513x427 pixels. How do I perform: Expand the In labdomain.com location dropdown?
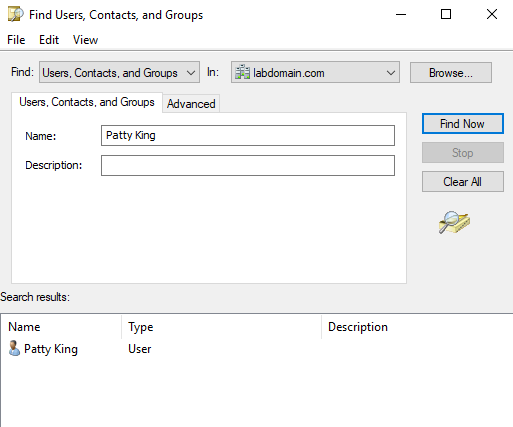point(315,72)
